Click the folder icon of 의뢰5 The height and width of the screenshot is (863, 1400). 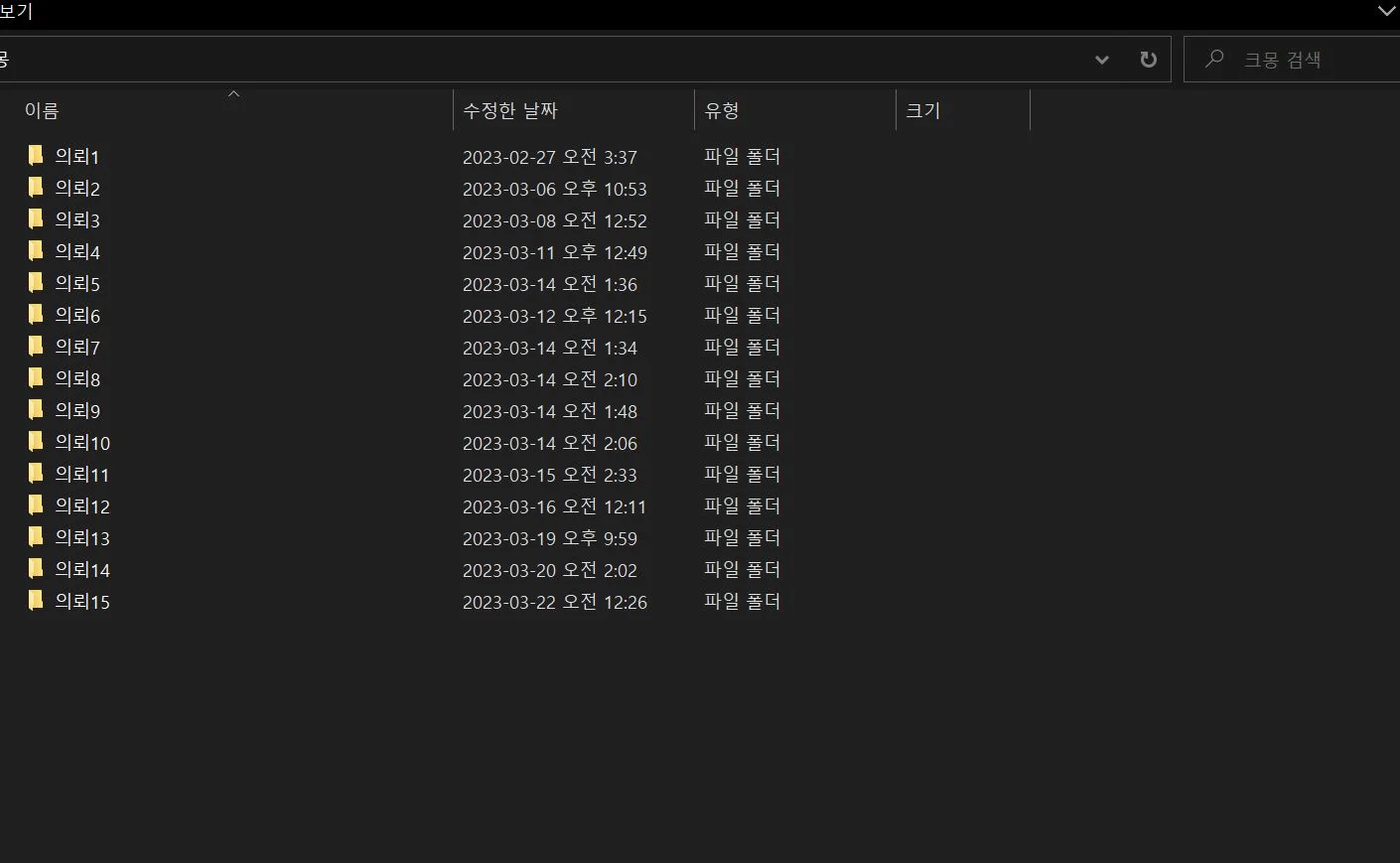point(36,282)
